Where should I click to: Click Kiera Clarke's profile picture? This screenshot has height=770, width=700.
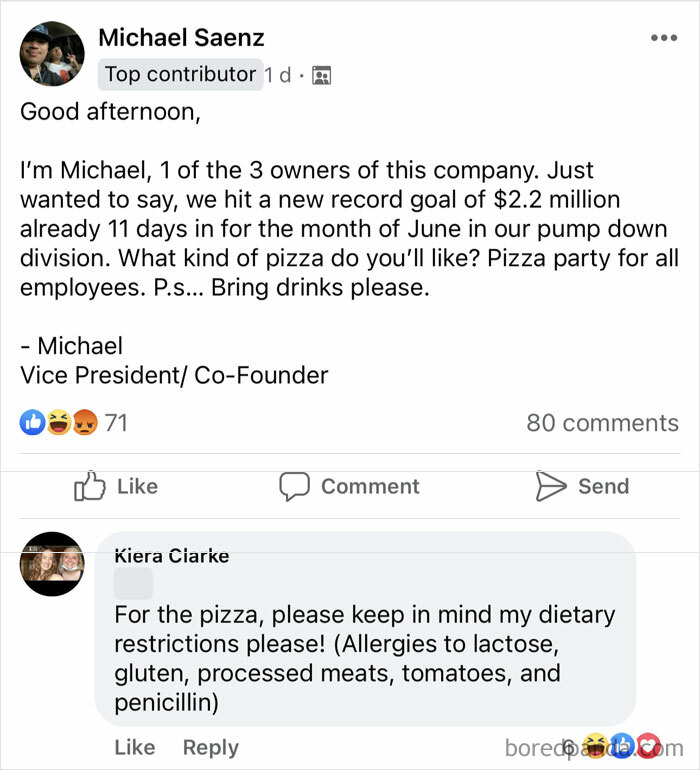tap(52, 564)
